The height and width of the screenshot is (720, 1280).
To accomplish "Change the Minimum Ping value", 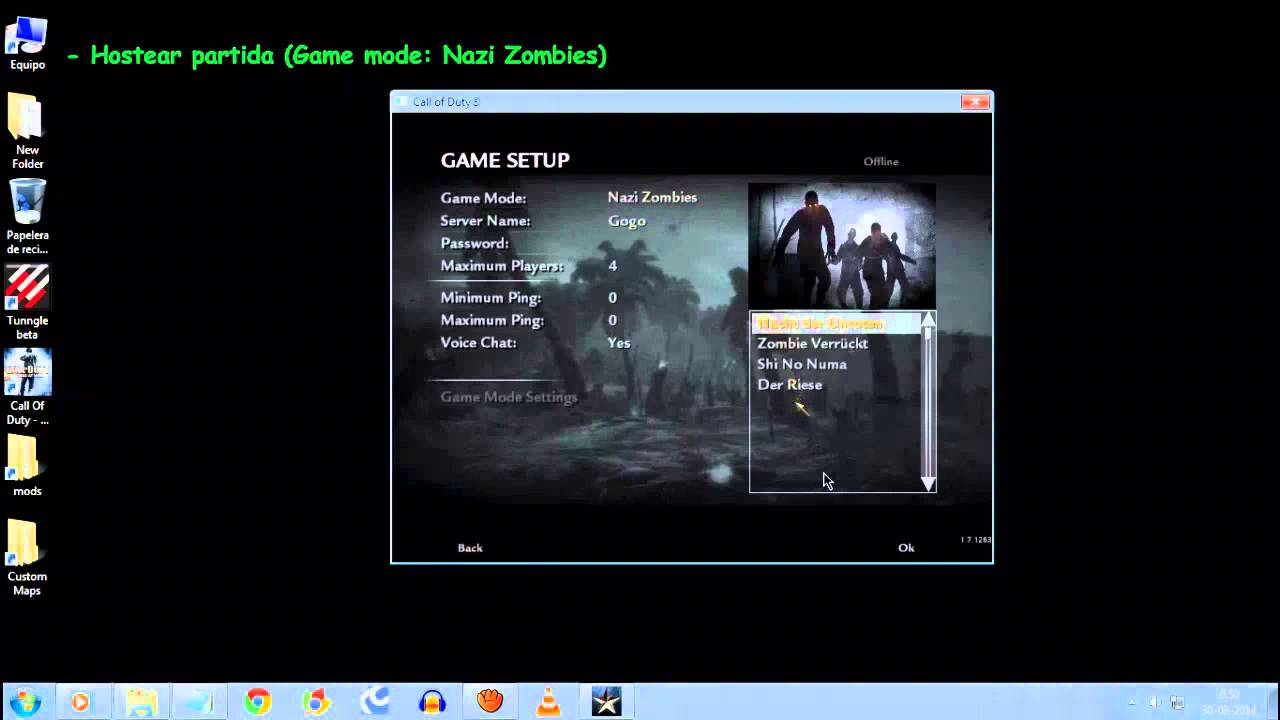I will pos(612,298).
